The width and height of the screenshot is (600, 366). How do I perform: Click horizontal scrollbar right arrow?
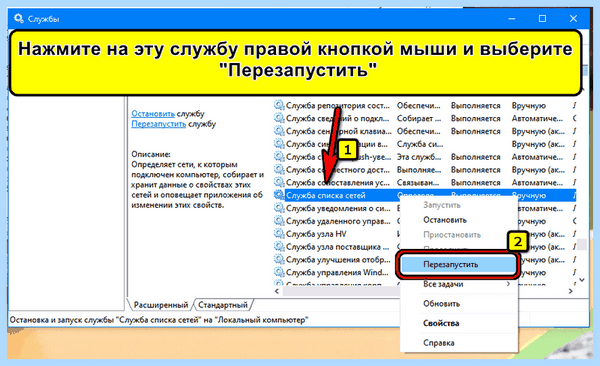click(570, 291)
